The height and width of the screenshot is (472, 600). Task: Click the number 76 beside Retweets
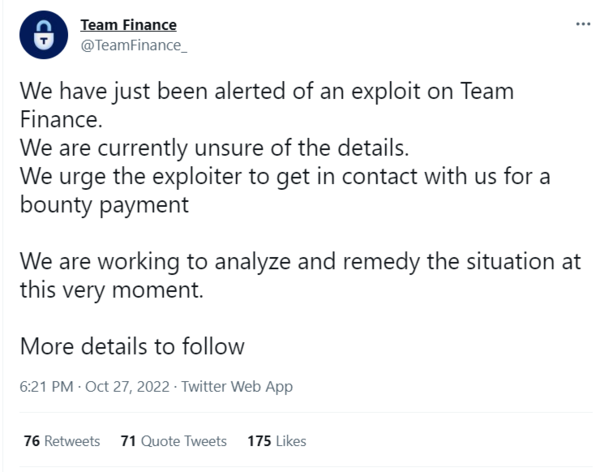coord(32,441)
